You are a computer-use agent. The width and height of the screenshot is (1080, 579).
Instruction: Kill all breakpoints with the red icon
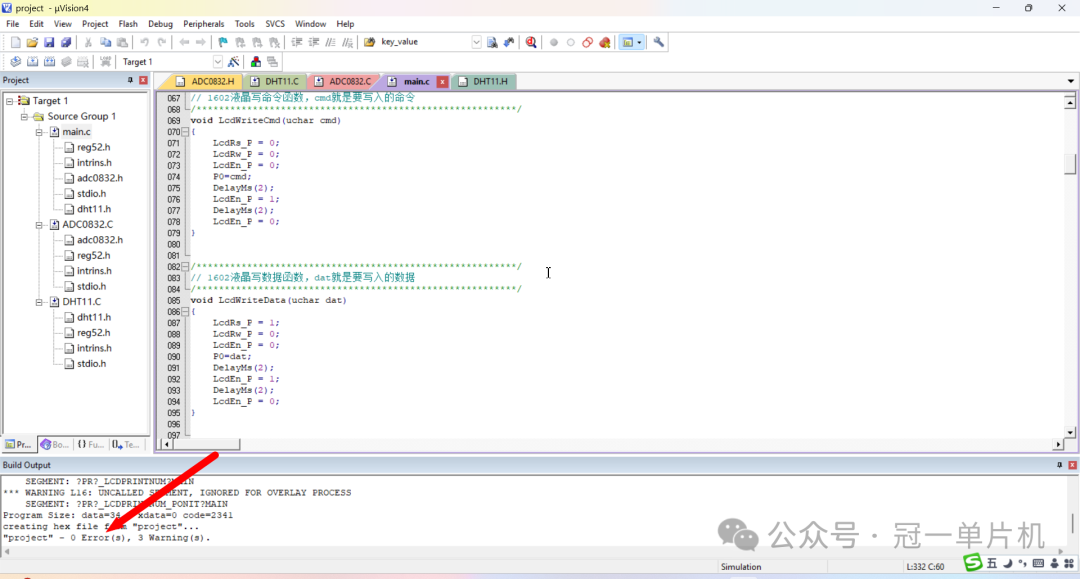point(605,42)
